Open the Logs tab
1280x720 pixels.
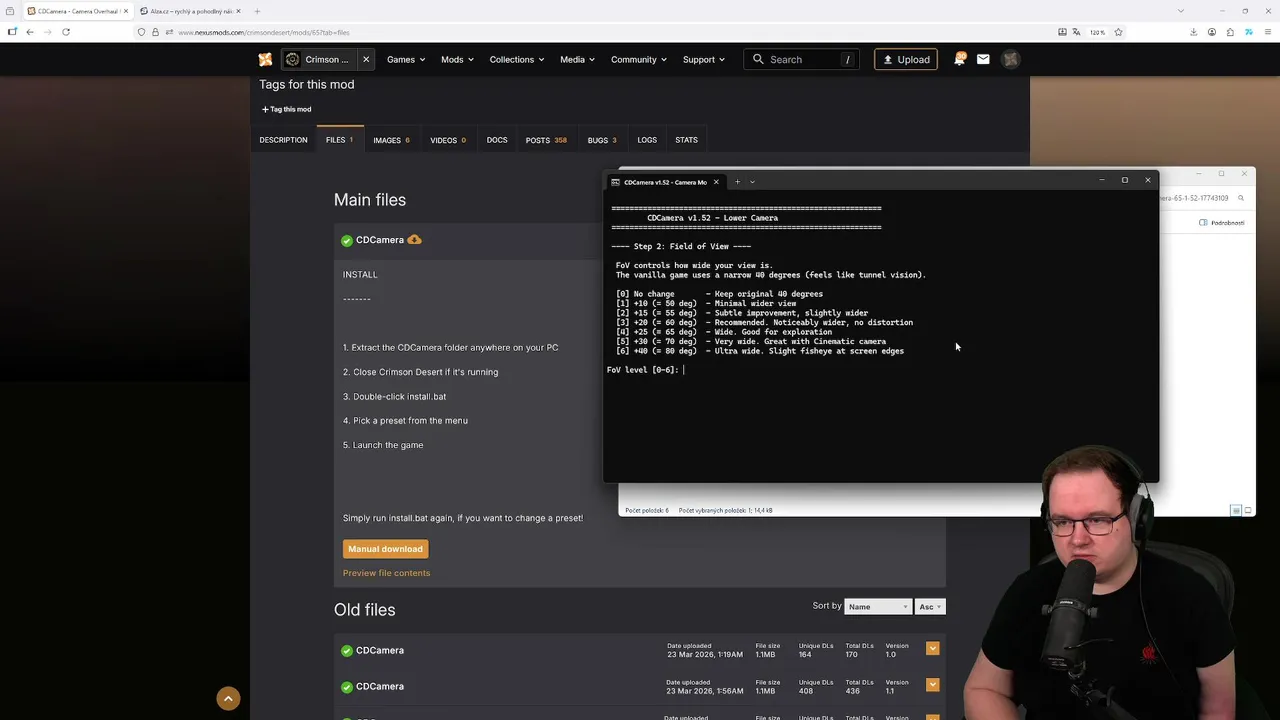[647, 140]
